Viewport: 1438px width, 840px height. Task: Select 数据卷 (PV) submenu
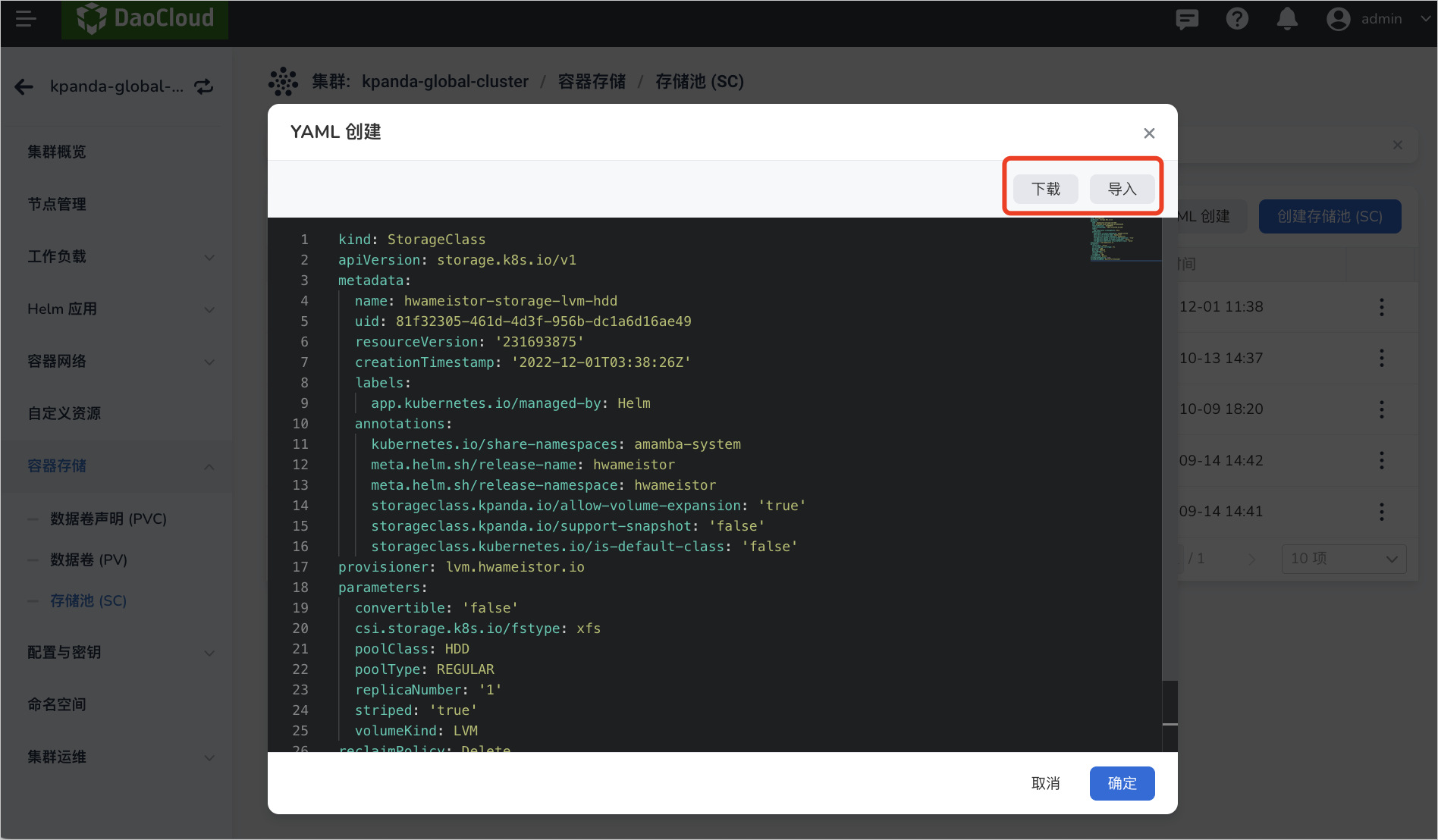pos(89,559)
